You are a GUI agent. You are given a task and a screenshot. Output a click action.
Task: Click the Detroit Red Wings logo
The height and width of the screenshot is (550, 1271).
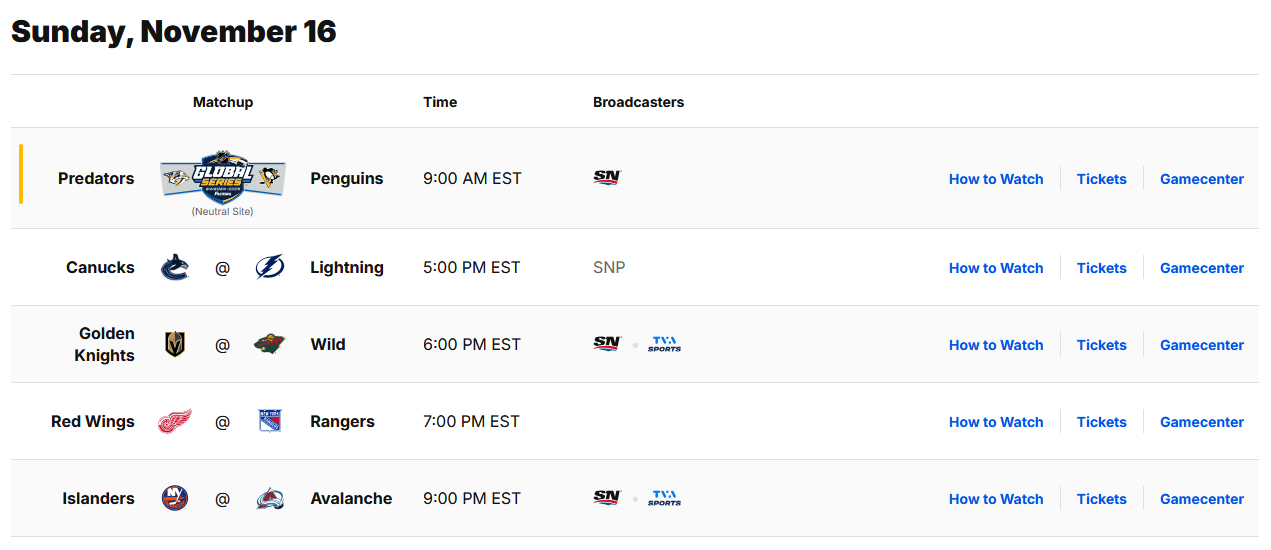tap(174, 422)
